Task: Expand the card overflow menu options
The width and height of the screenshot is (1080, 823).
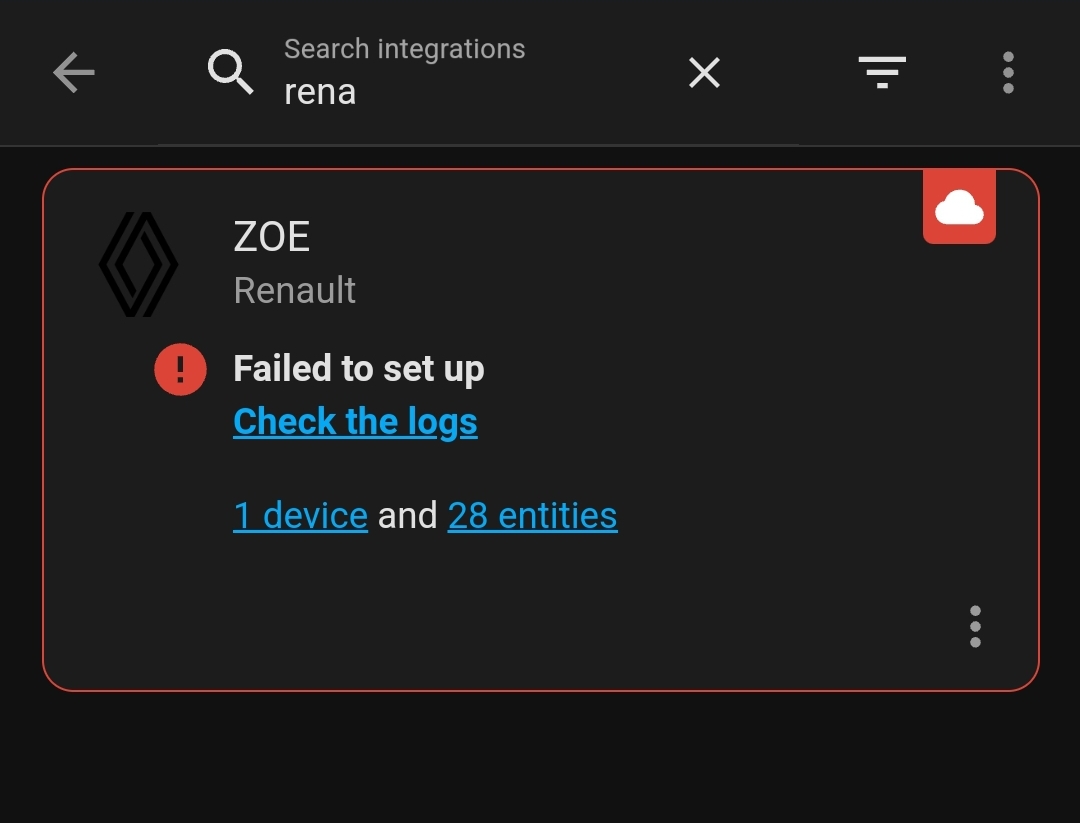Action: coord(975,626)
